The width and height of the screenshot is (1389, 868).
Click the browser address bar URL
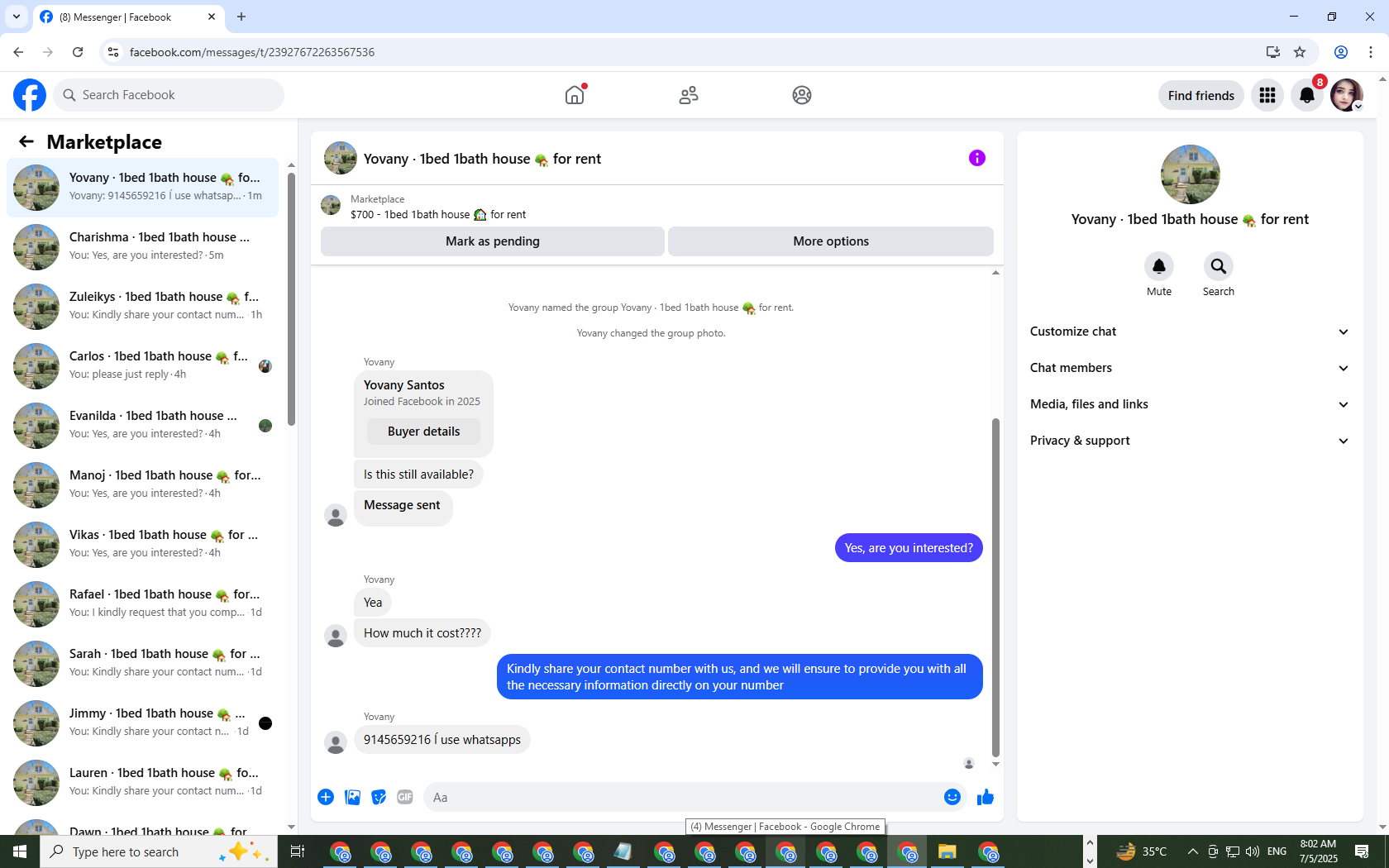(x=252, y=52)
